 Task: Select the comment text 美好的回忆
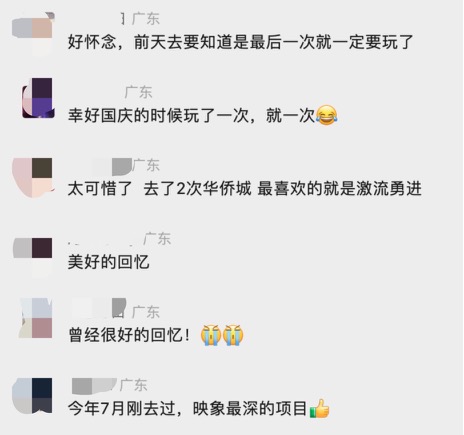coord(108,262)
